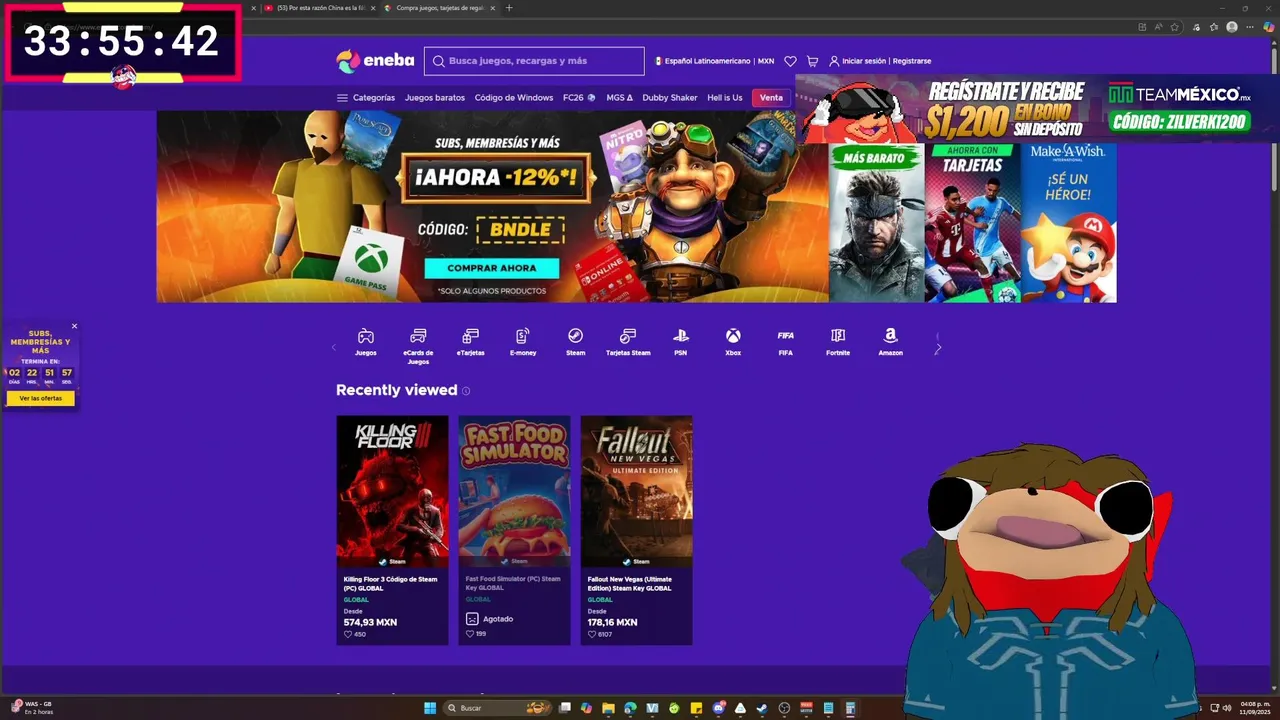1280x720 pixels.
Task: Toggle wishlist heart on Fast Food Simulator card
Action: (470, 634)
